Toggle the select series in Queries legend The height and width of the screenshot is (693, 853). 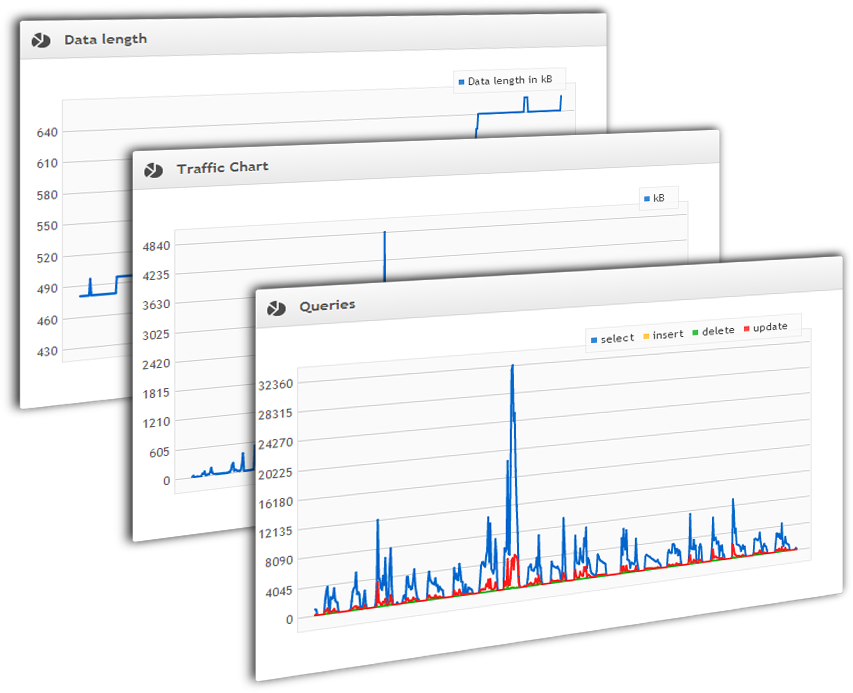(613, 339)
